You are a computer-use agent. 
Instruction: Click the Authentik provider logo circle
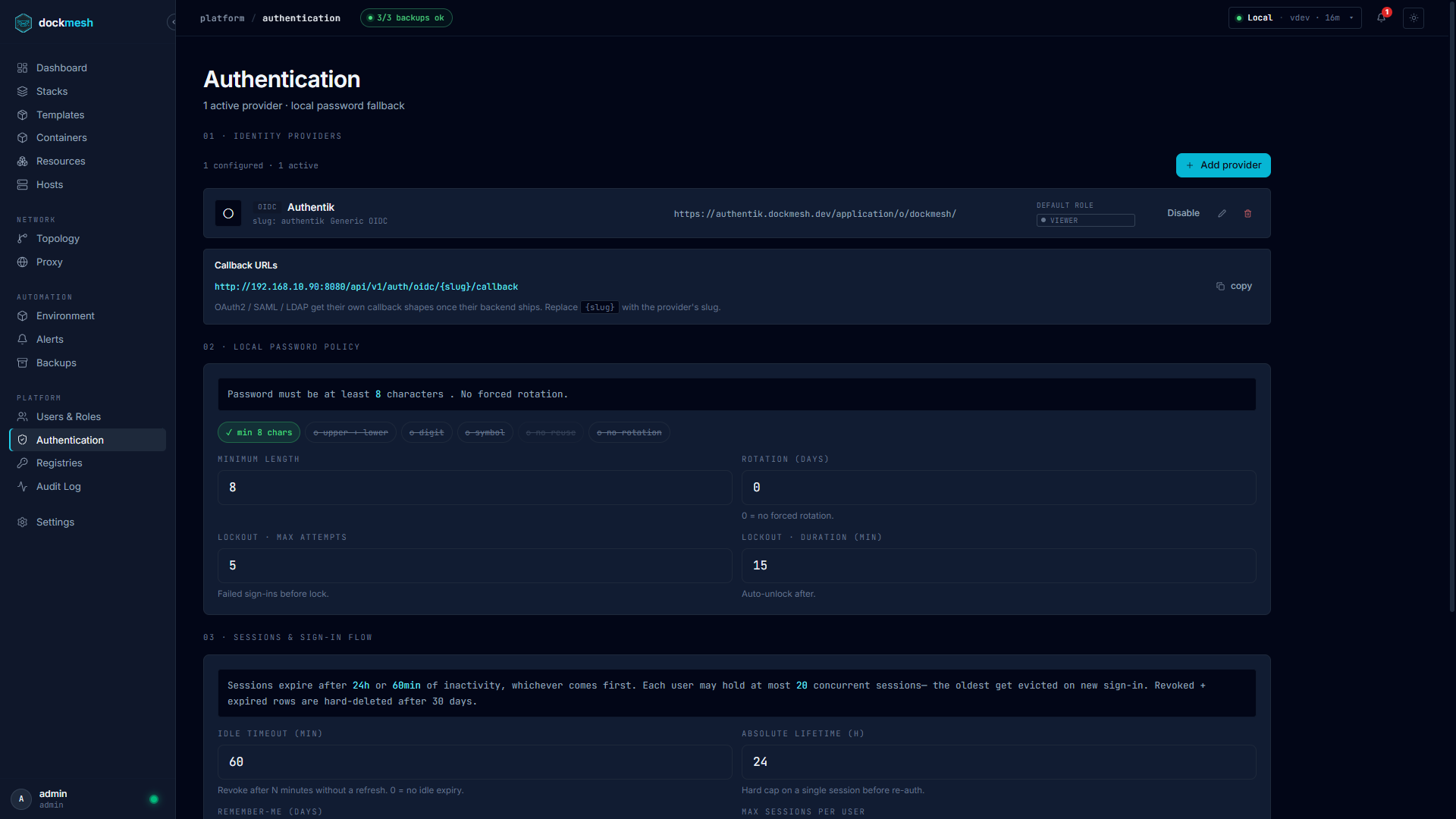228,213
